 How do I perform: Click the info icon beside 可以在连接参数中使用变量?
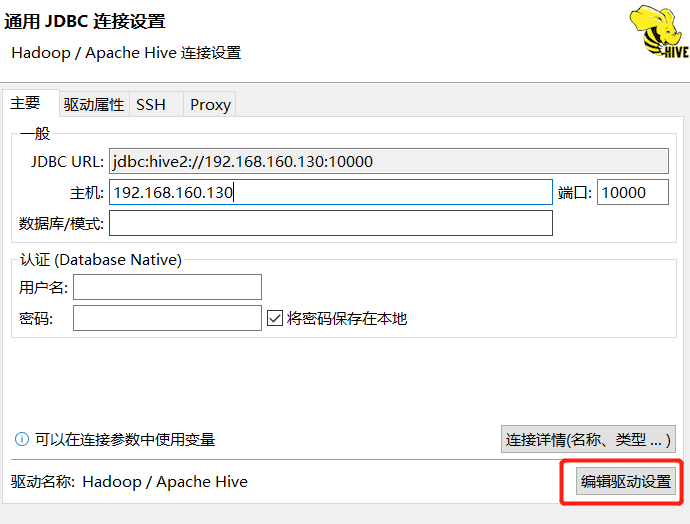pos(22,439)
